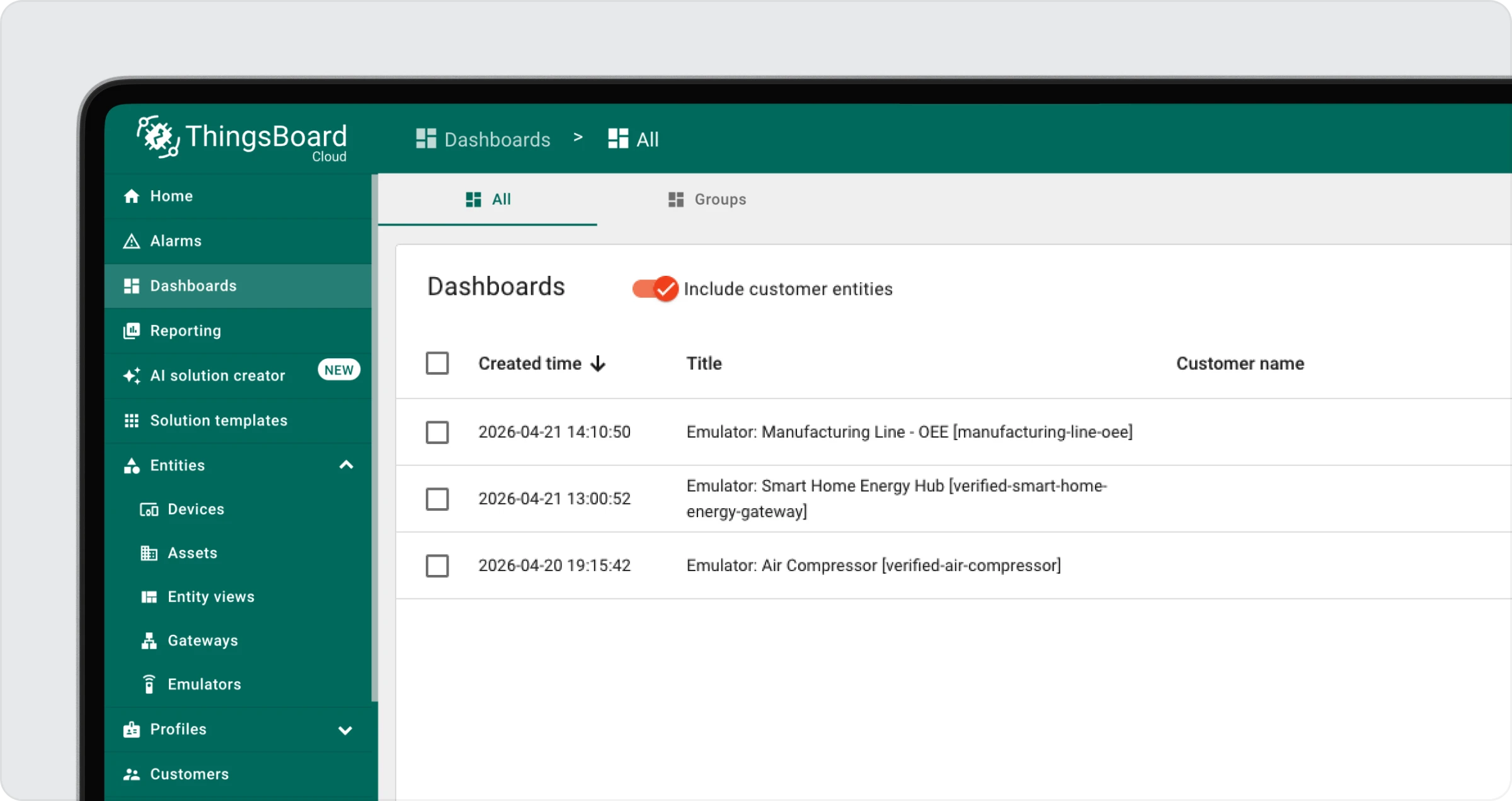The width and height of the screenshot is (1512, 801).
Task: Select the Manufacturing Line OEE dashboard checkbox
Action: coord(437,433)
